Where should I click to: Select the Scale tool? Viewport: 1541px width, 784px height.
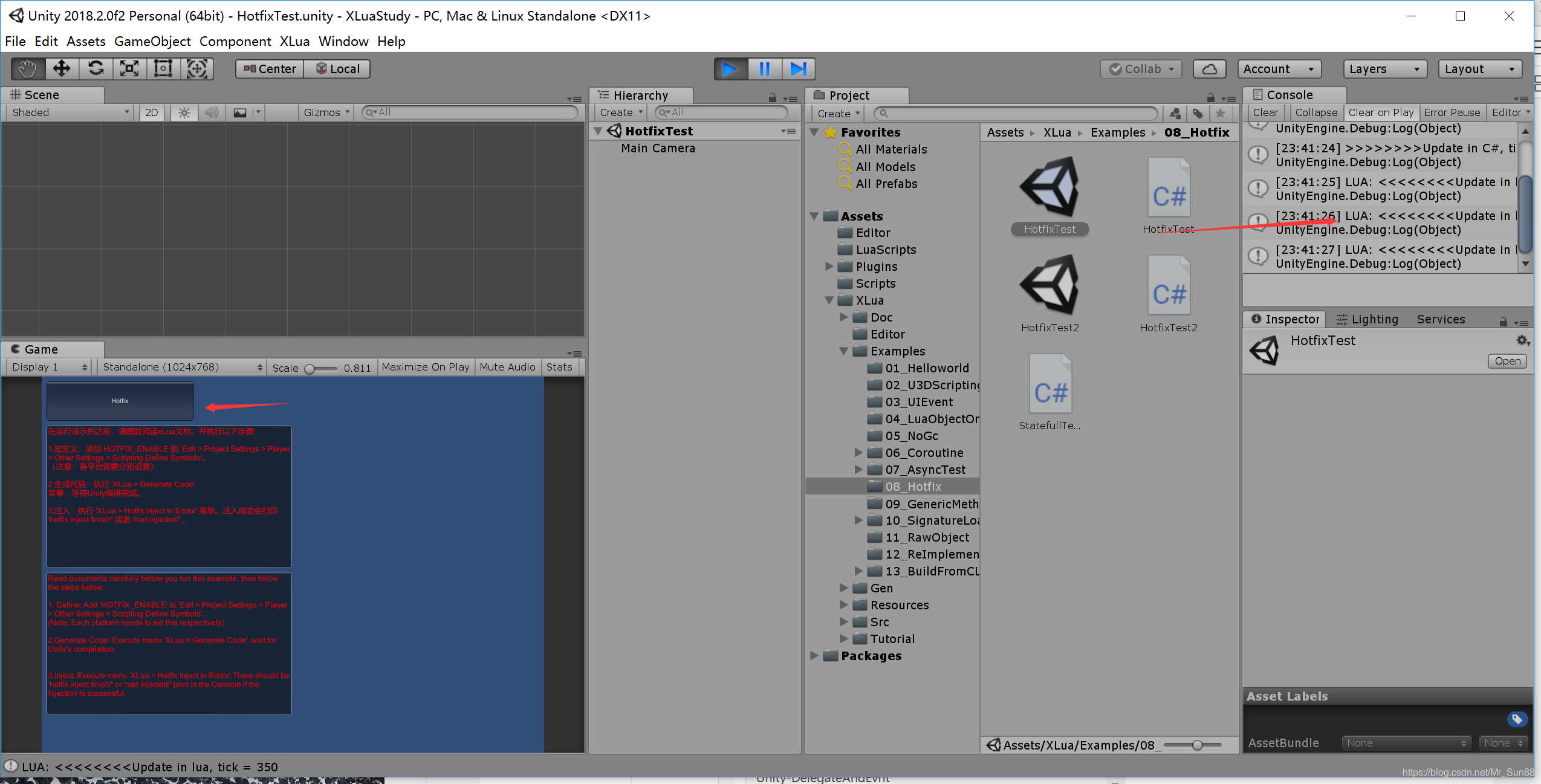click(x=129, y=69)
